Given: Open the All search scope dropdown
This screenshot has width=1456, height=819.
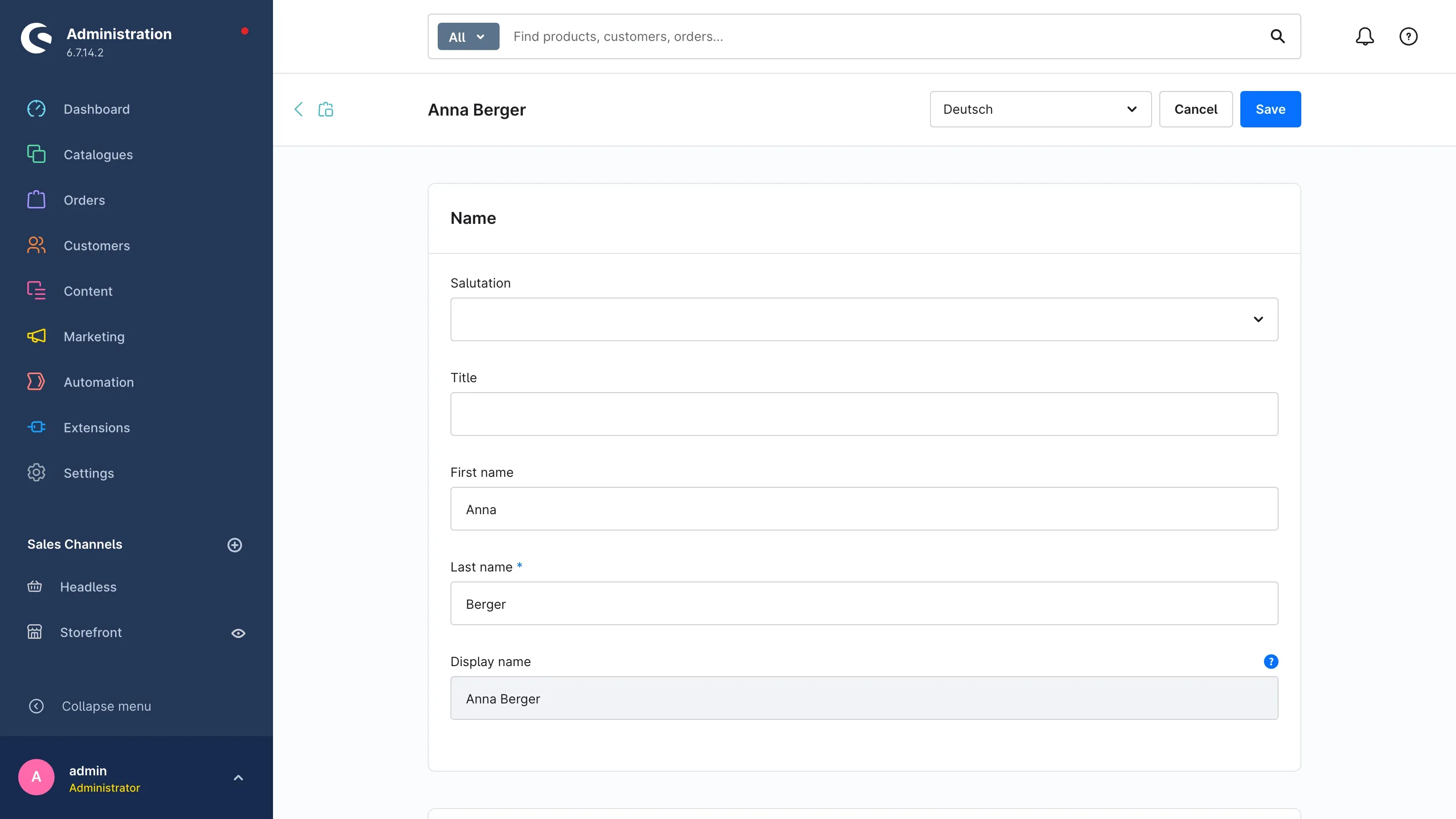Looking at the screenshot, I should [468, 37].
